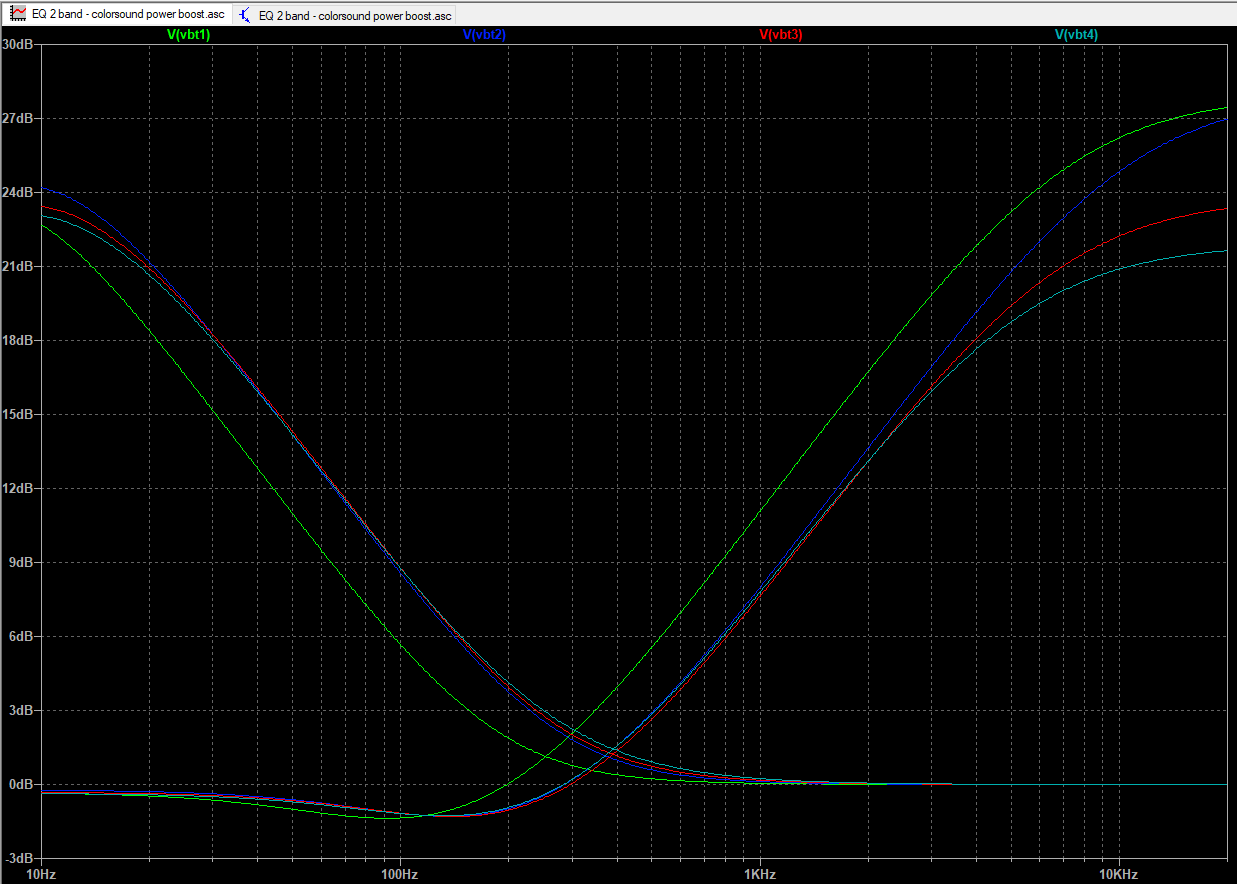The height and width of the screenshot is (884, 1237).
Task: Click the 100Hz frequency axis label
Action: tap(399, 874)
